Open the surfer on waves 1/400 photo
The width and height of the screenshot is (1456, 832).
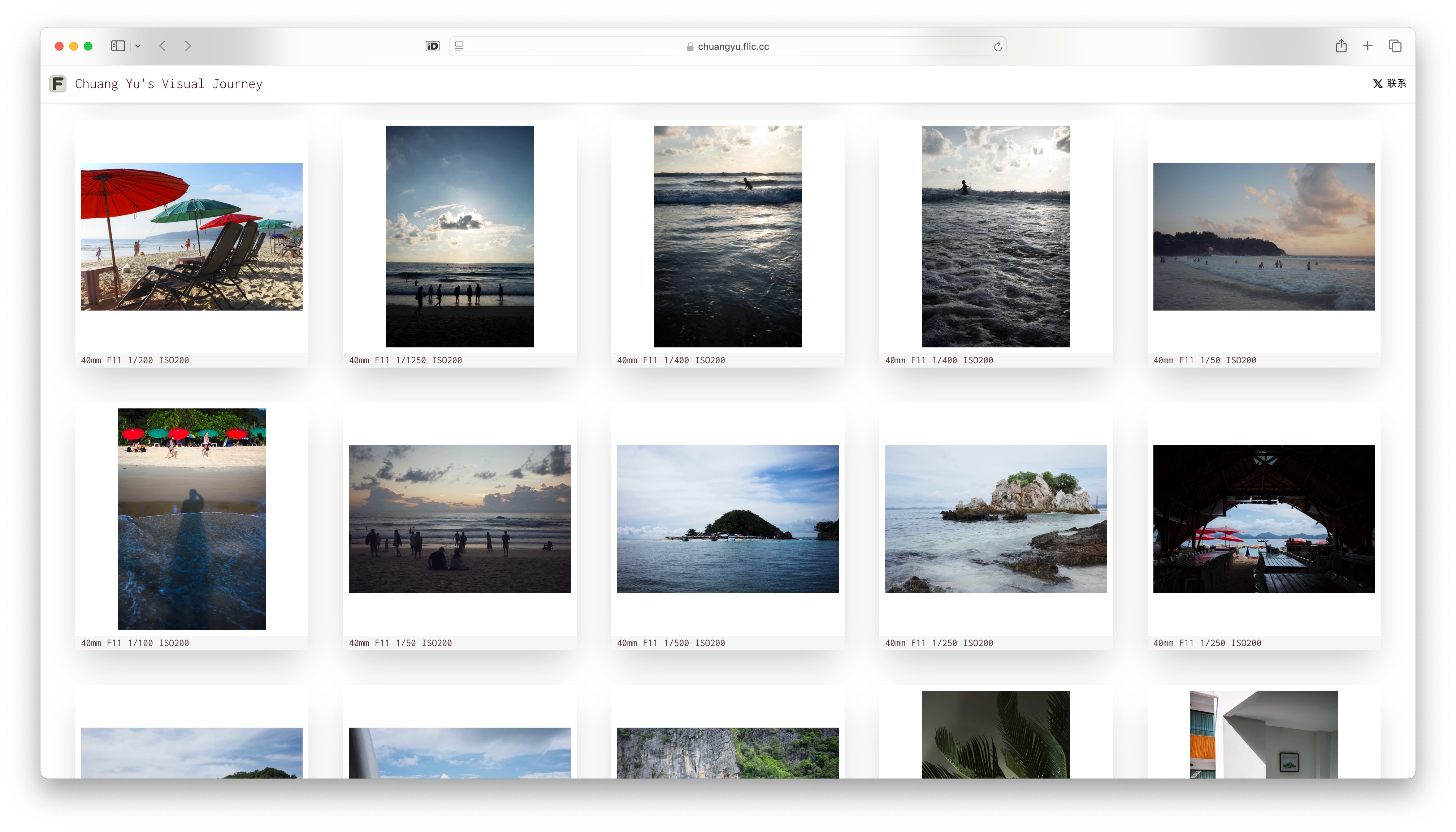(x=727, y=237)
